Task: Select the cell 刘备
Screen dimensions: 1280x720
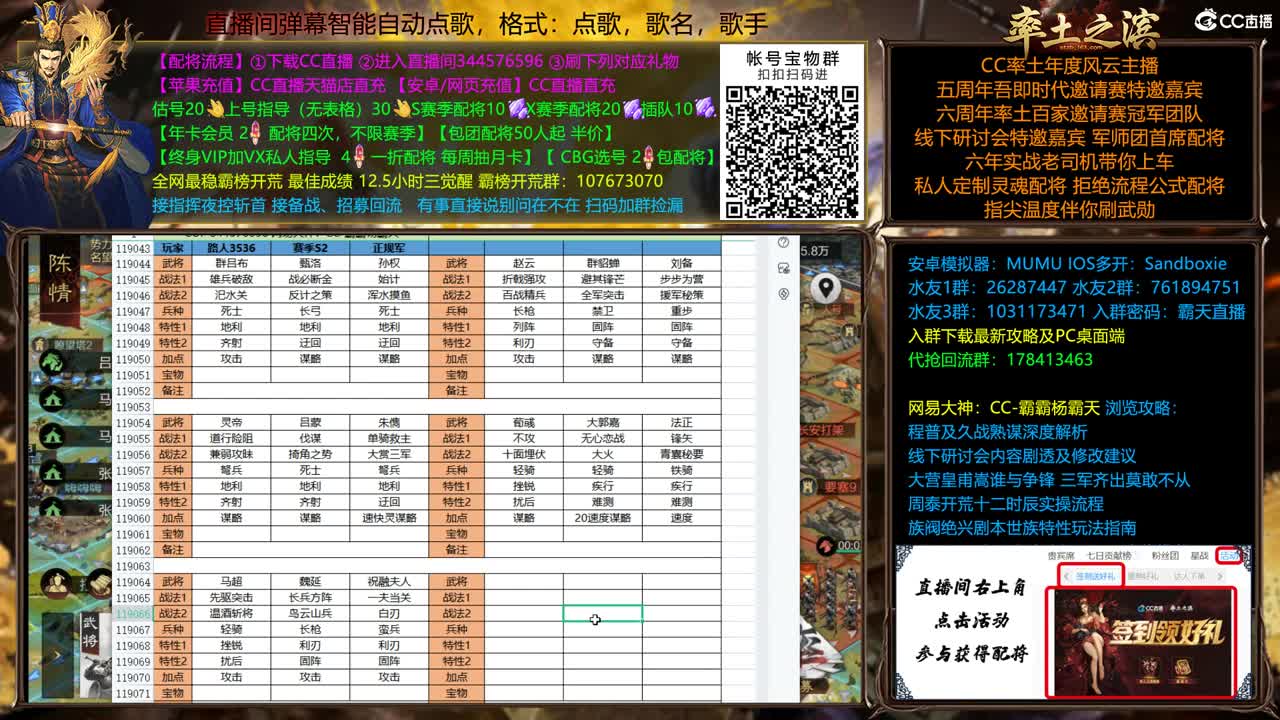Action: [x=682, y=264]
